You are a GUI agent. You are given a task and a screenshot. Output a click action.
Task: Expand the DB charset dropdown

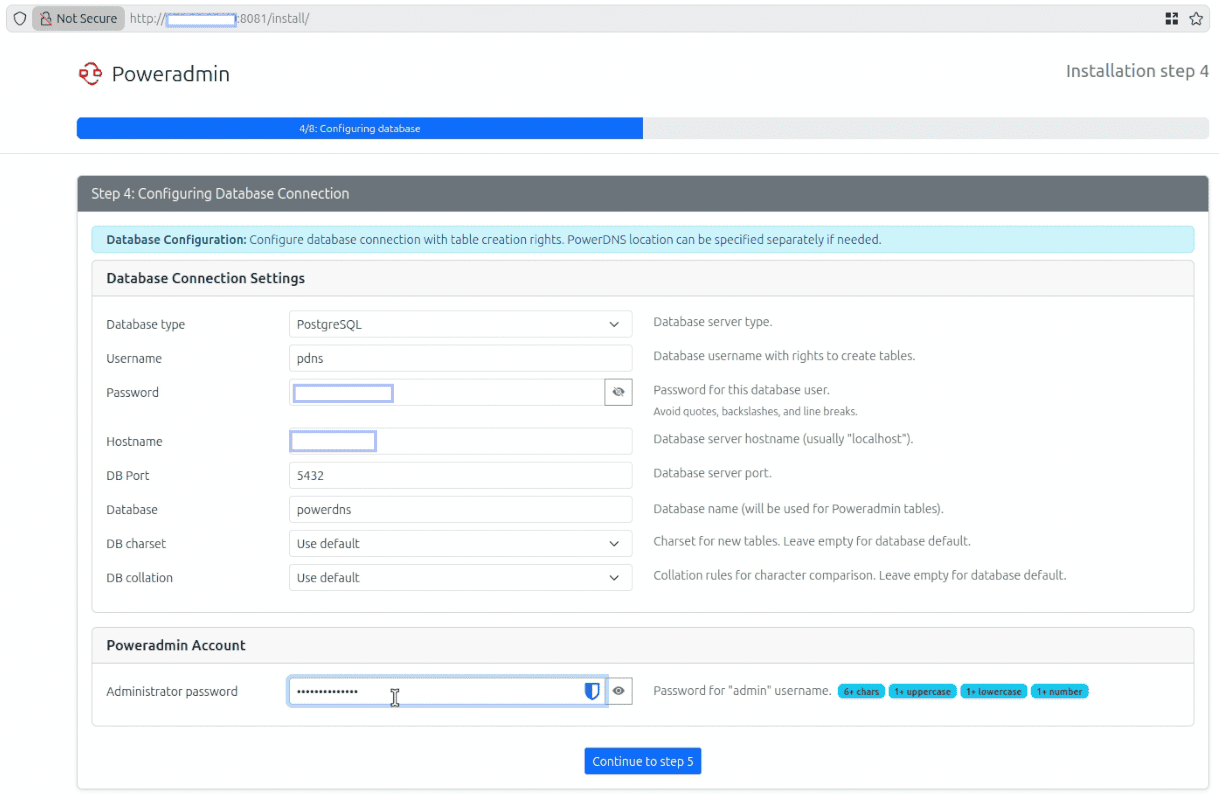(460, 544)
